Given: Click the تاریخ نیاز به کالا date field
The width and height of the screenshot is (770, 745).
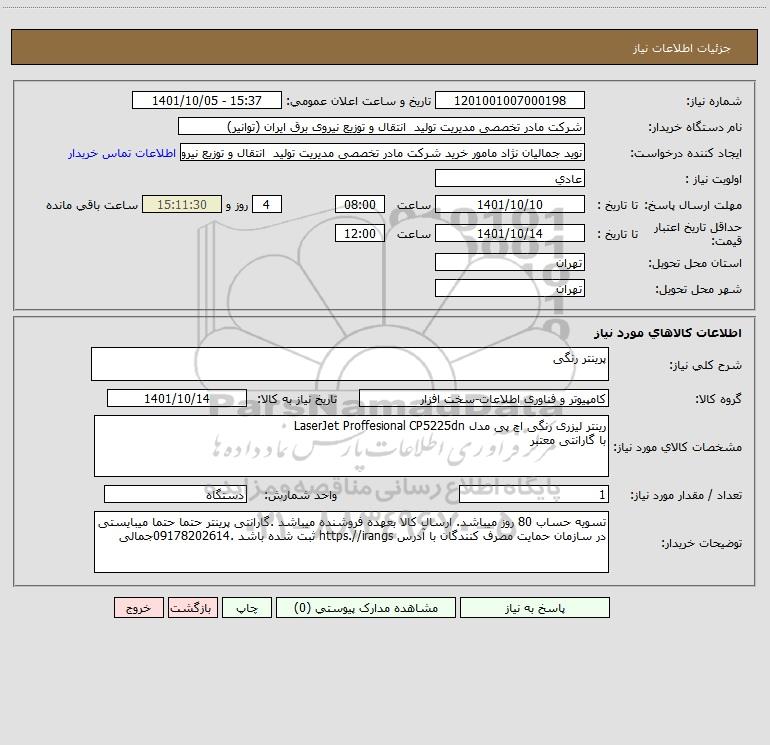Looking at the screenshot, I should coord(177,398).
